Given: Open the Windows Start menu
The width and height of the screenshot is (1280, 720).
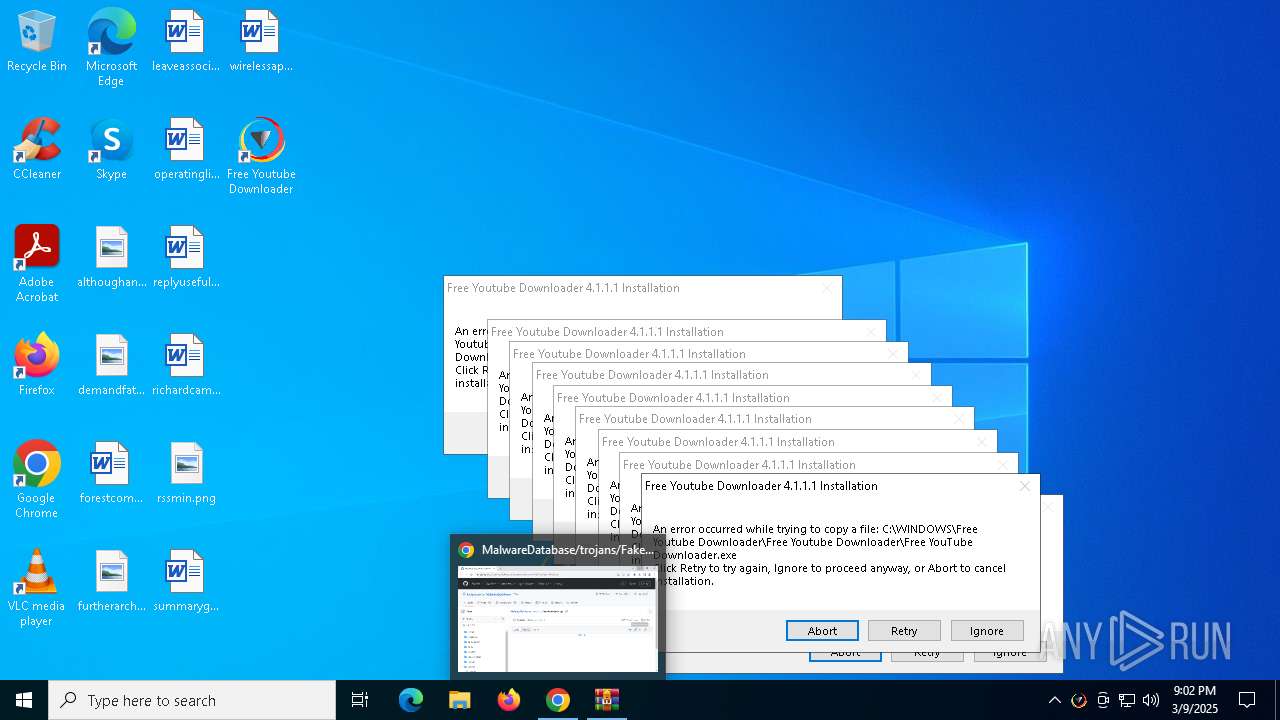Looking at the screenshot, I should [24, 700].
